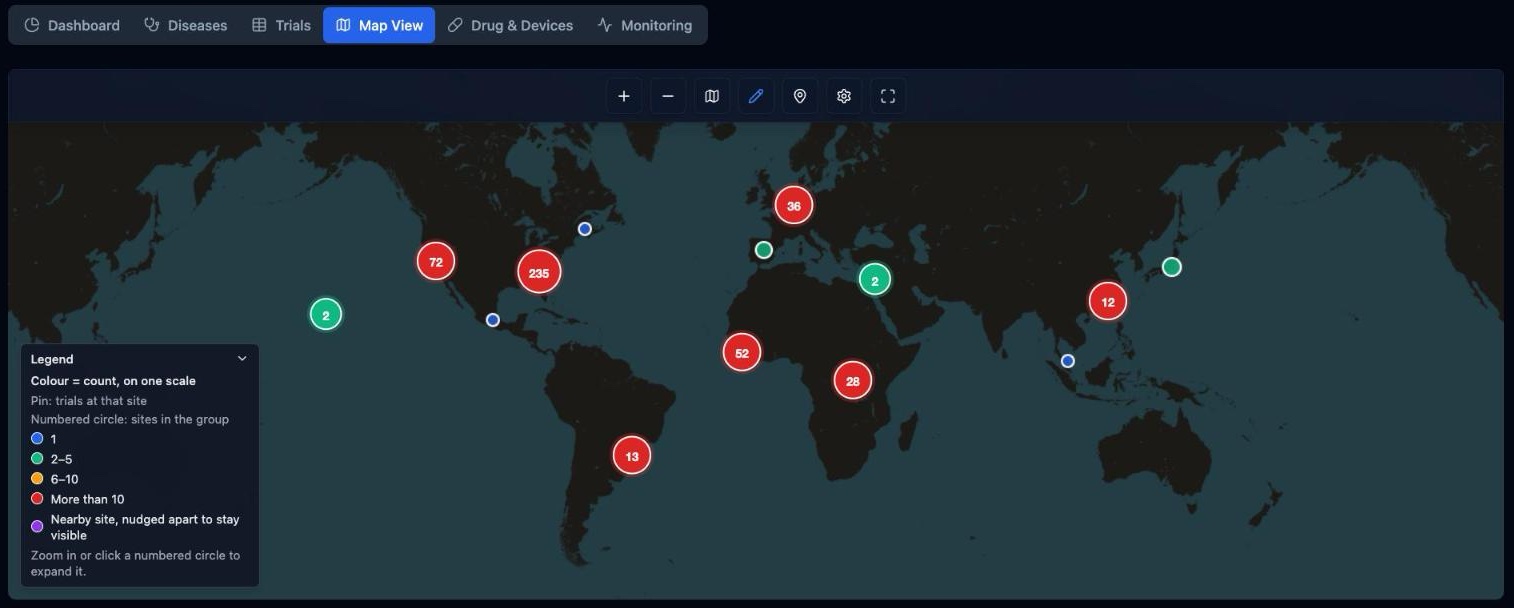
Task: Click blue swatch for count 1
Action: [x=37, y=439]
